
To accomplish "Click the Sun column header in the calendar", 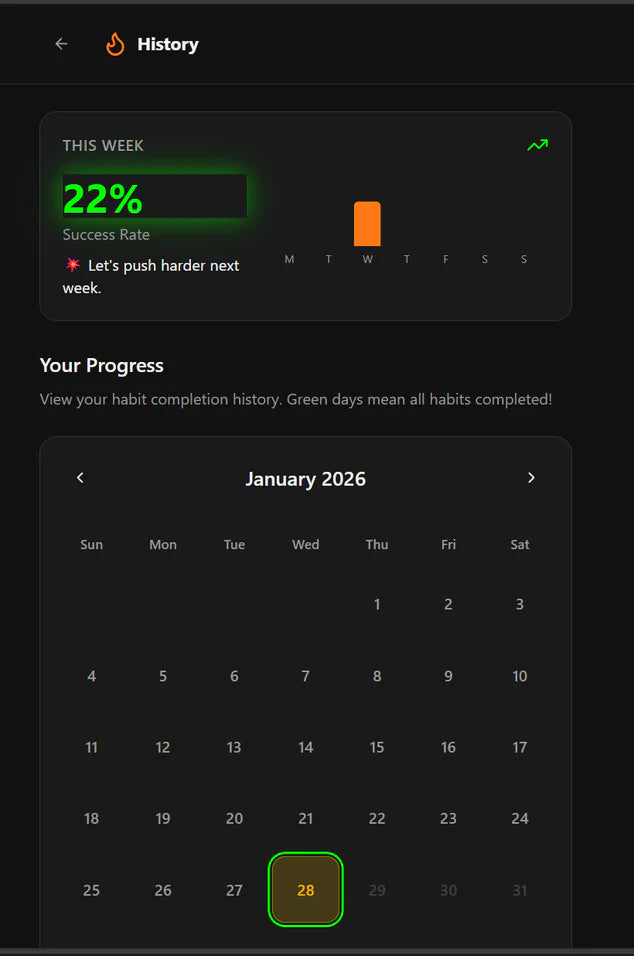I will [91, 544].
